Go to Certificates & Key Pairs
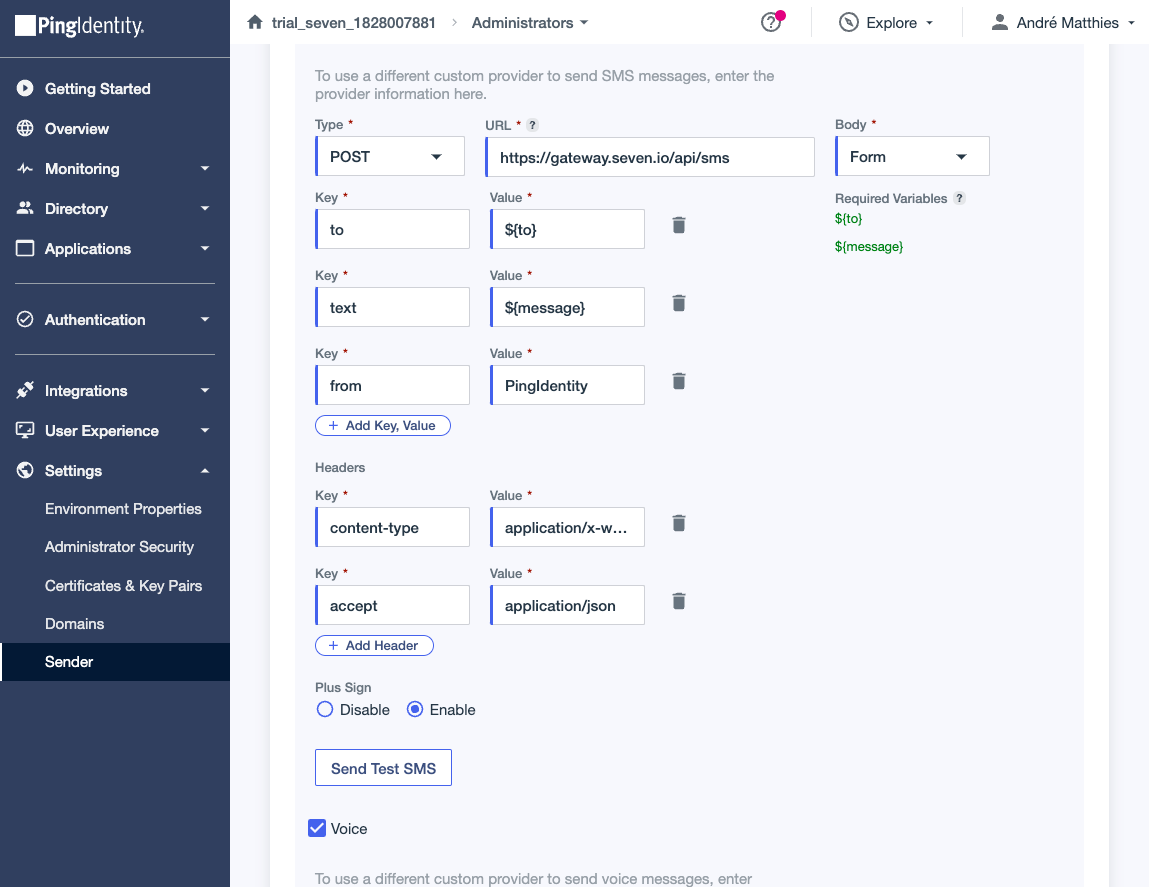1149x887 pixels. (123, 586)
